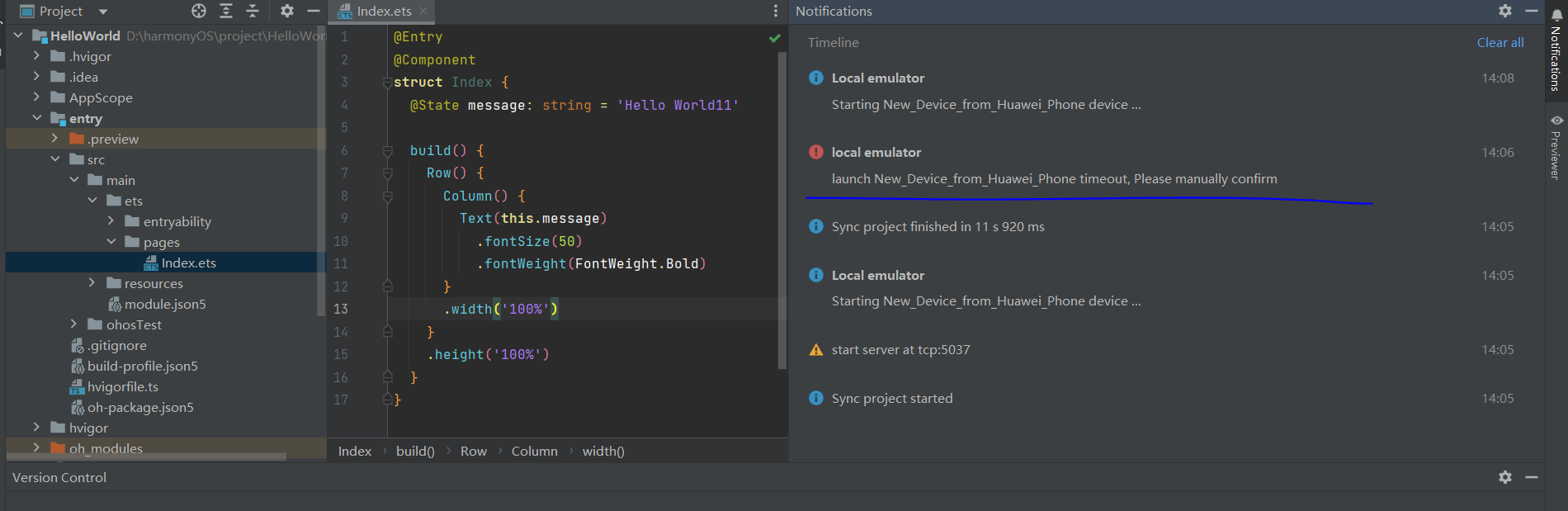
Task: Fold the struct Index block at line 3
Action: point(387,83)
